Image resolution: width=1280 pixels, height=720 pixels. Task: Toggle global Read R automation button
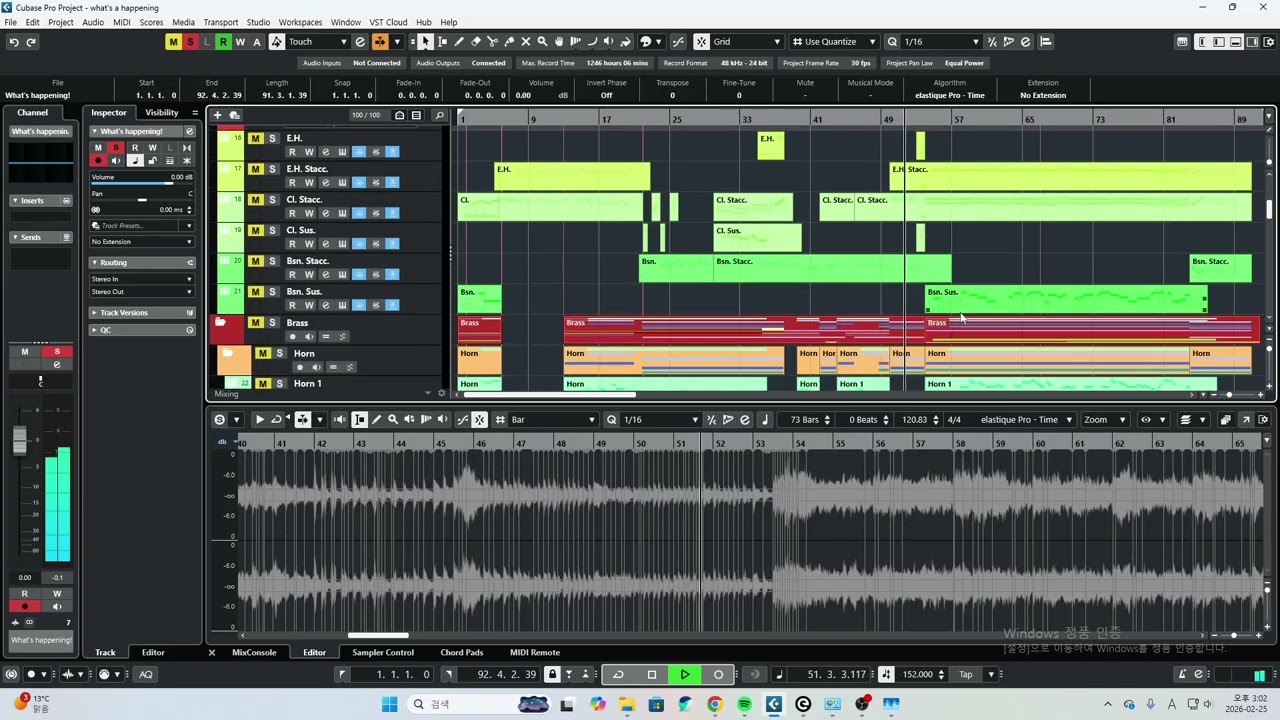click(223, 42)
